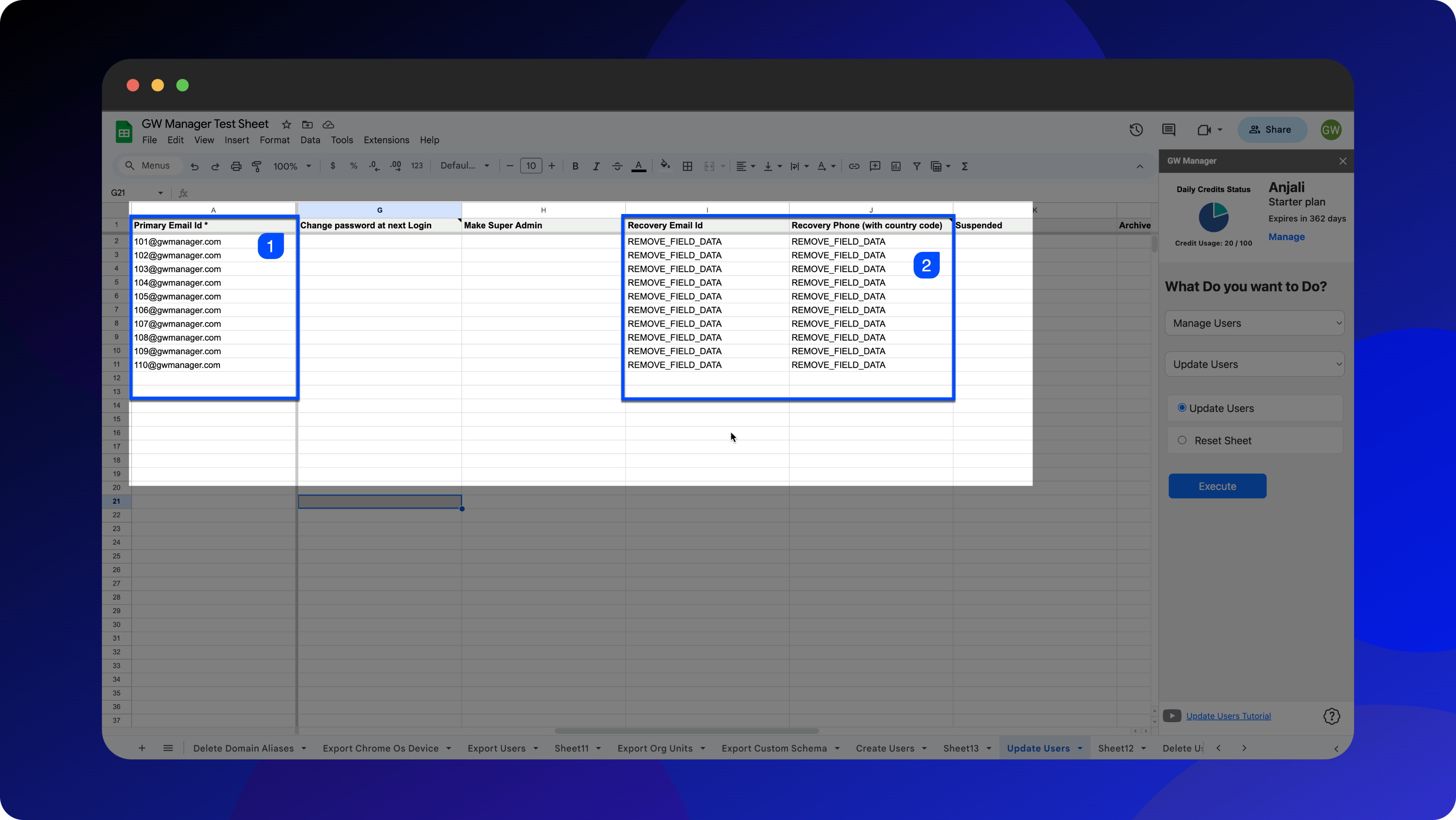Star the GW Manager Test Sheet
This screenshot has height=820, width=1456.
287,124
